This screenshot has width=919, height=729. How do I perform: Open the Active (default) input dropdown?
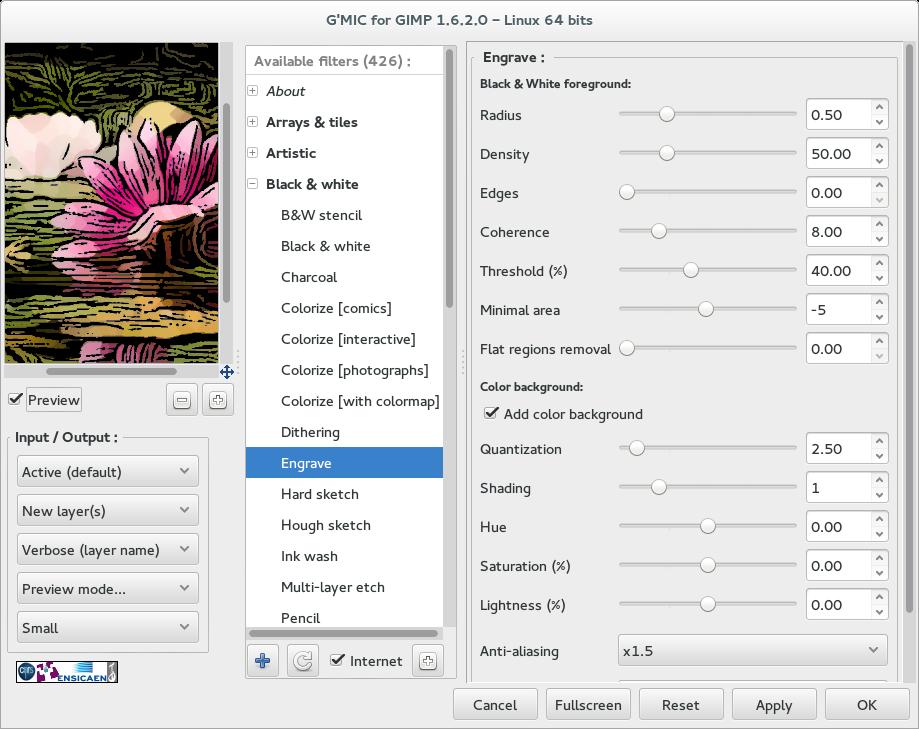click(x=108, y=472)
